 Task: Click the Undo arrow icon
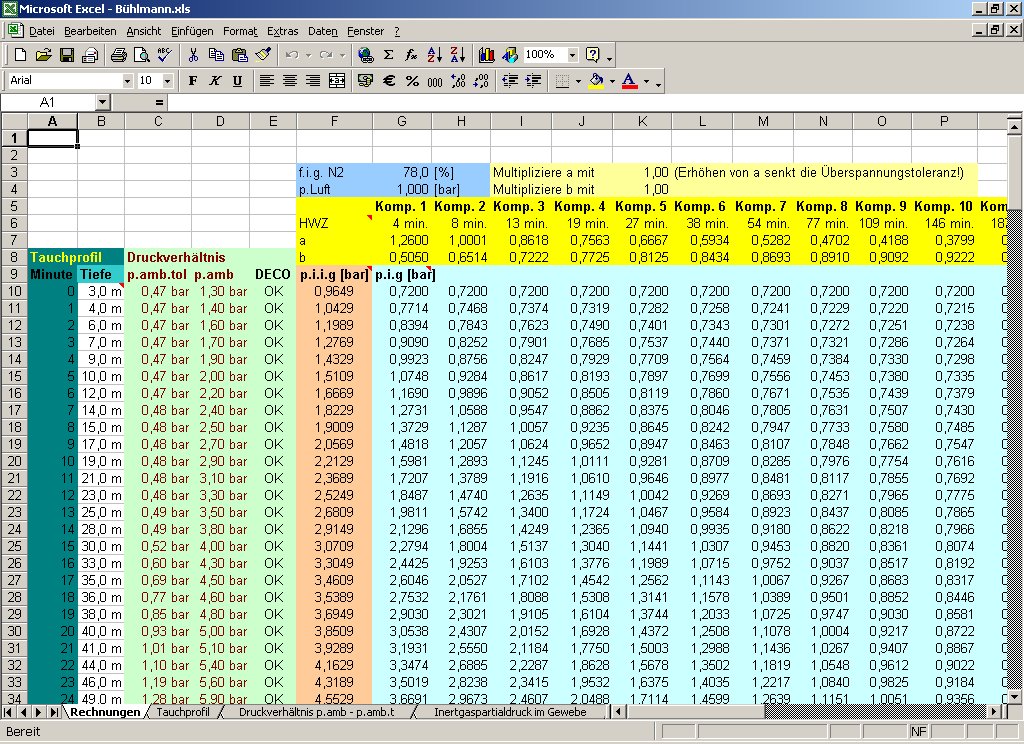[x=292, y=55]
